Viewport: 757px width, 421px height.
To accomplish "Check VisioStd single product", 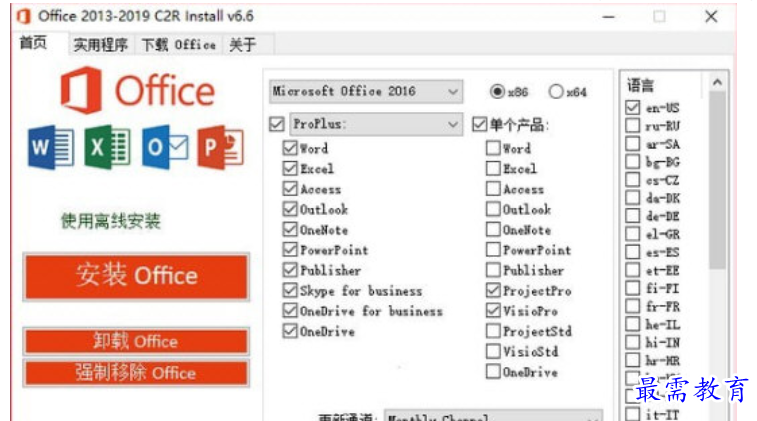I will (493, 351).
